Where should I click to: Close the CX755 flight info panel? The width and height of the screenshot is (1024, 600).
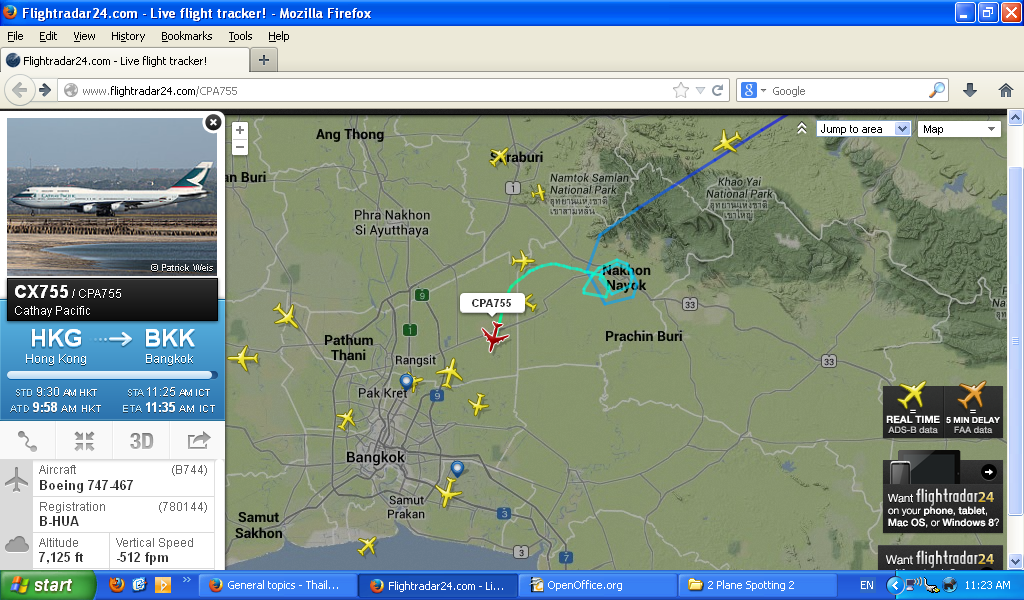tap(213, 123)
